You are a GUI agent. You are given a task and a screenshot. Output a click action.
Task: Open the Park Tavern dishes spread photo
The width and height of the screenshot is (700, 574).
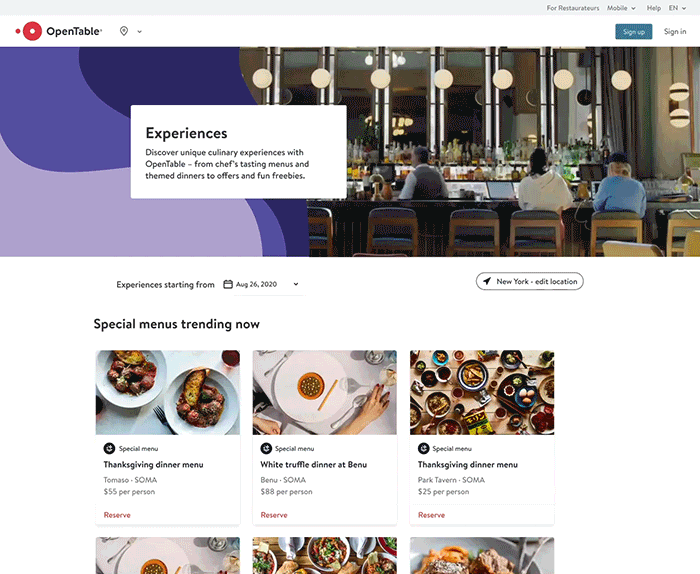[x=482, y=392]
